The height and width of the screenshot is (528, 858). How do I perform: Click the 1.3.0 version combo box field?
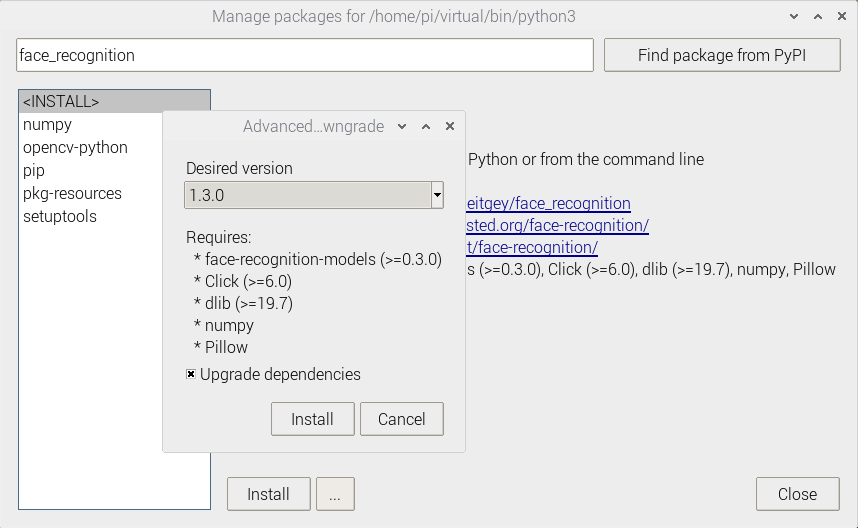[307, 195]
